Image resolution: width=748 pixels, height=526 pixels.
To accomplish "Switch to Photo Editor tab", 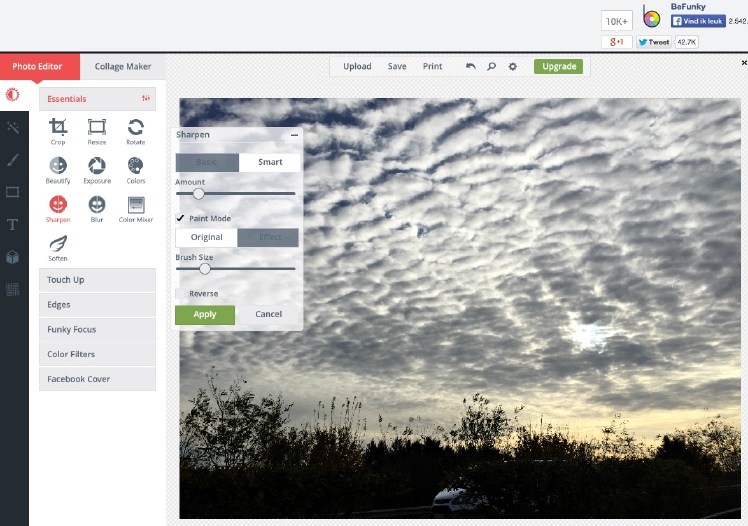I will point(38,66).
